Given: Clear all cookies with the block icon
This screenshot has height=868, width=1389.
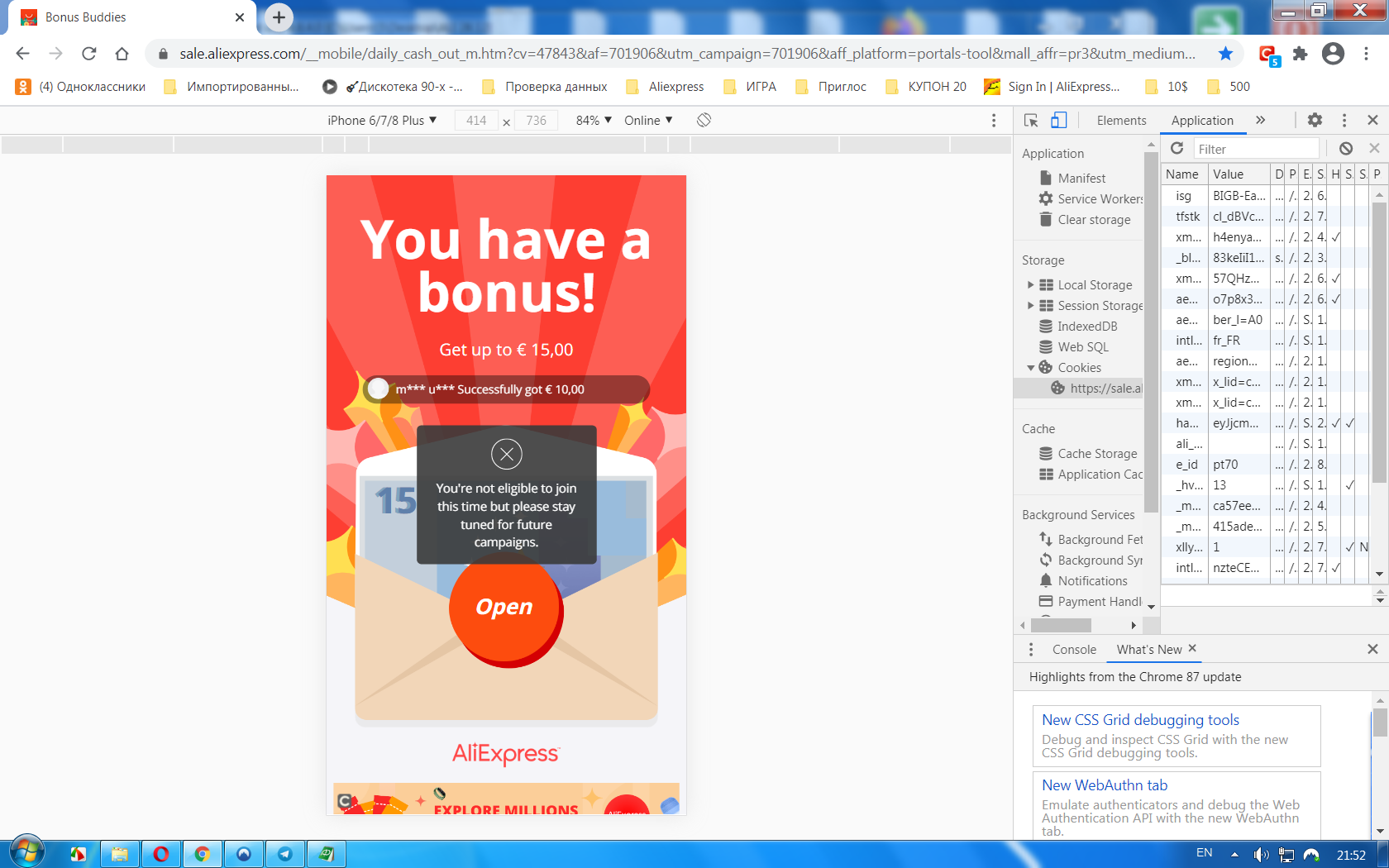Looking at the screenshot, I should [1346, 149].
